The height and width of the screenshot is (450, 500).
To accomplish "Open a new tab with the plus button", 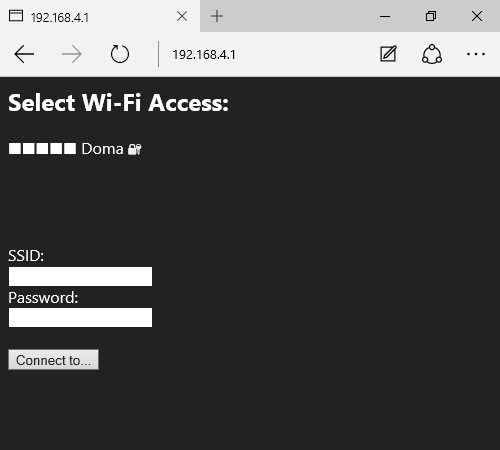I will pyautogui.click(x=217, y=16).
